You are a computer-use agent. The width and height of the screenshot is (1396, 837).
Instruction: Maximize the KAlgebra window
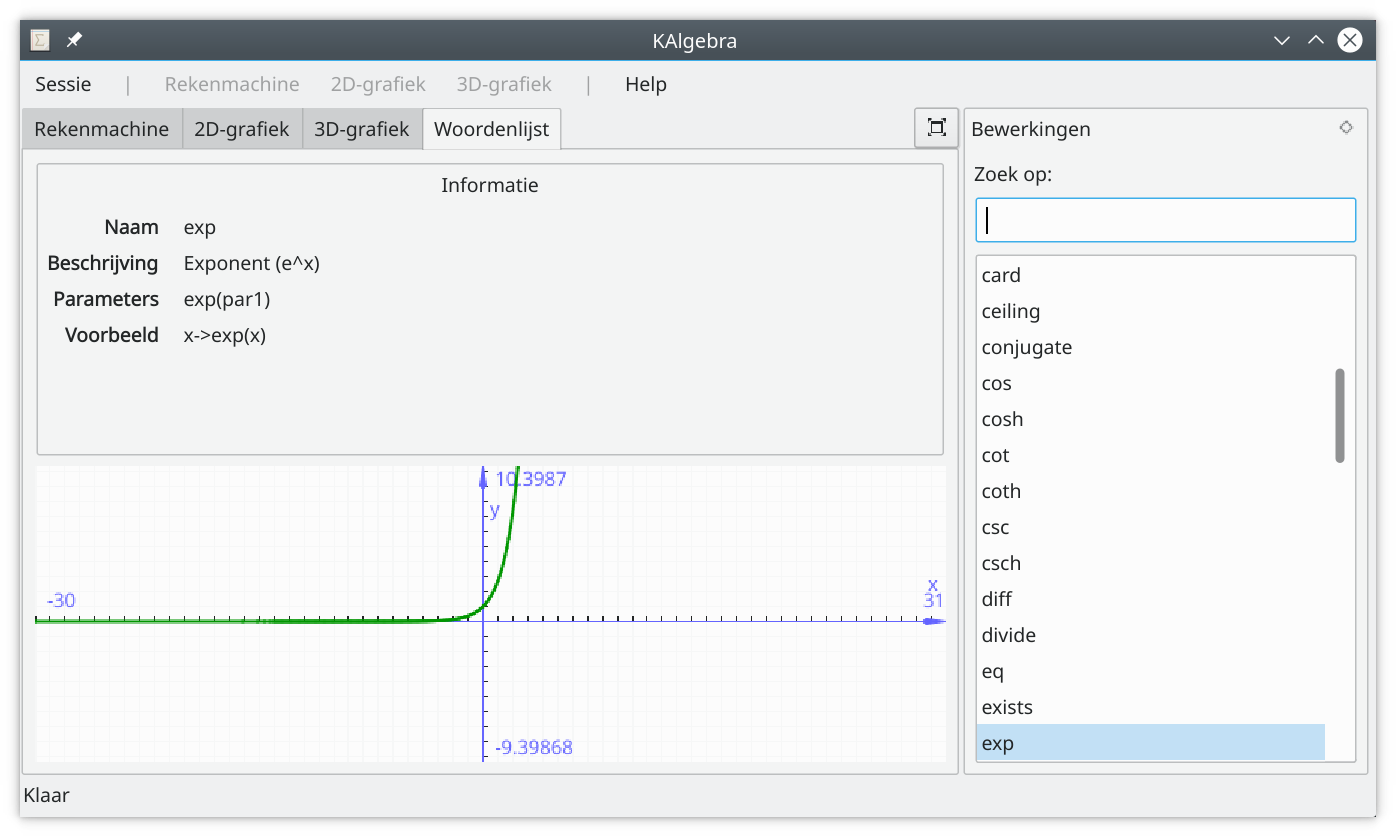(x=1316, y=41)
